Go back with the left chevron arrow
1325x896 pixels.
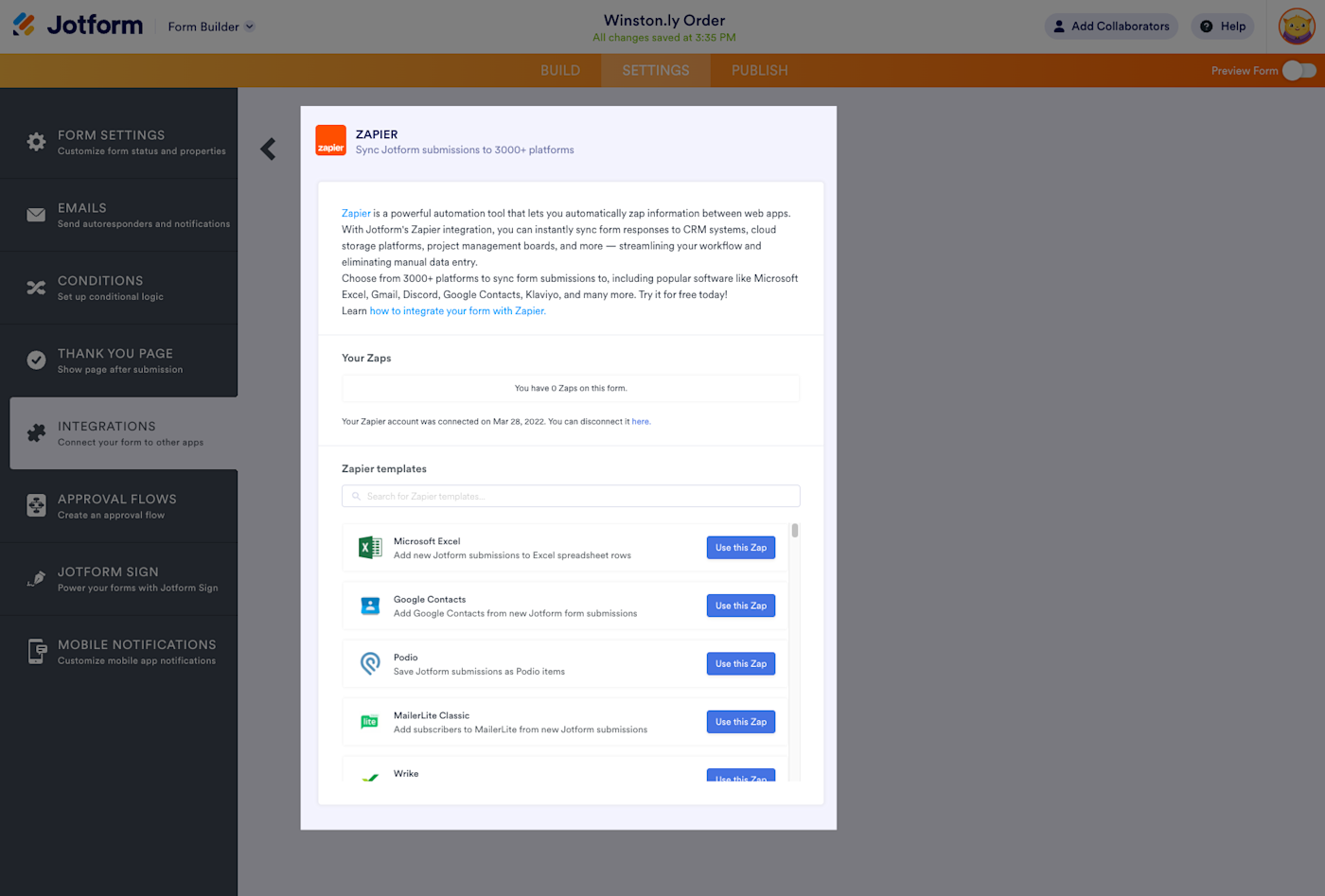pos(268,149)
